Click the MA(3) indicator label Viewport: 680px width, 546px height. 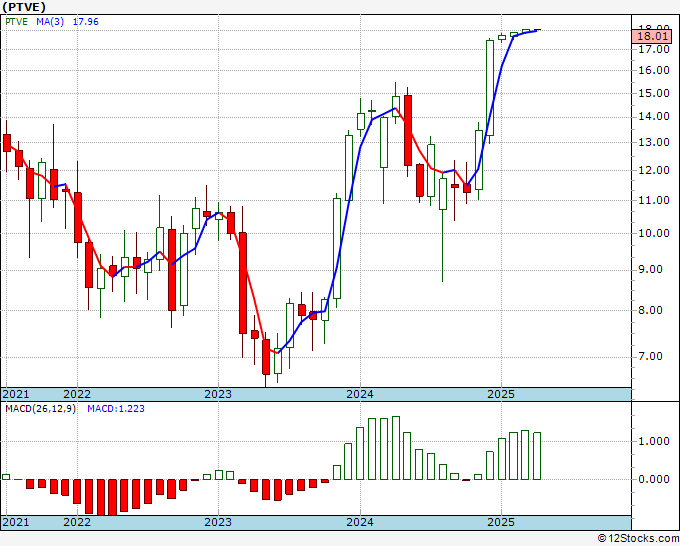pyautogui.click(x=50, y=22)
